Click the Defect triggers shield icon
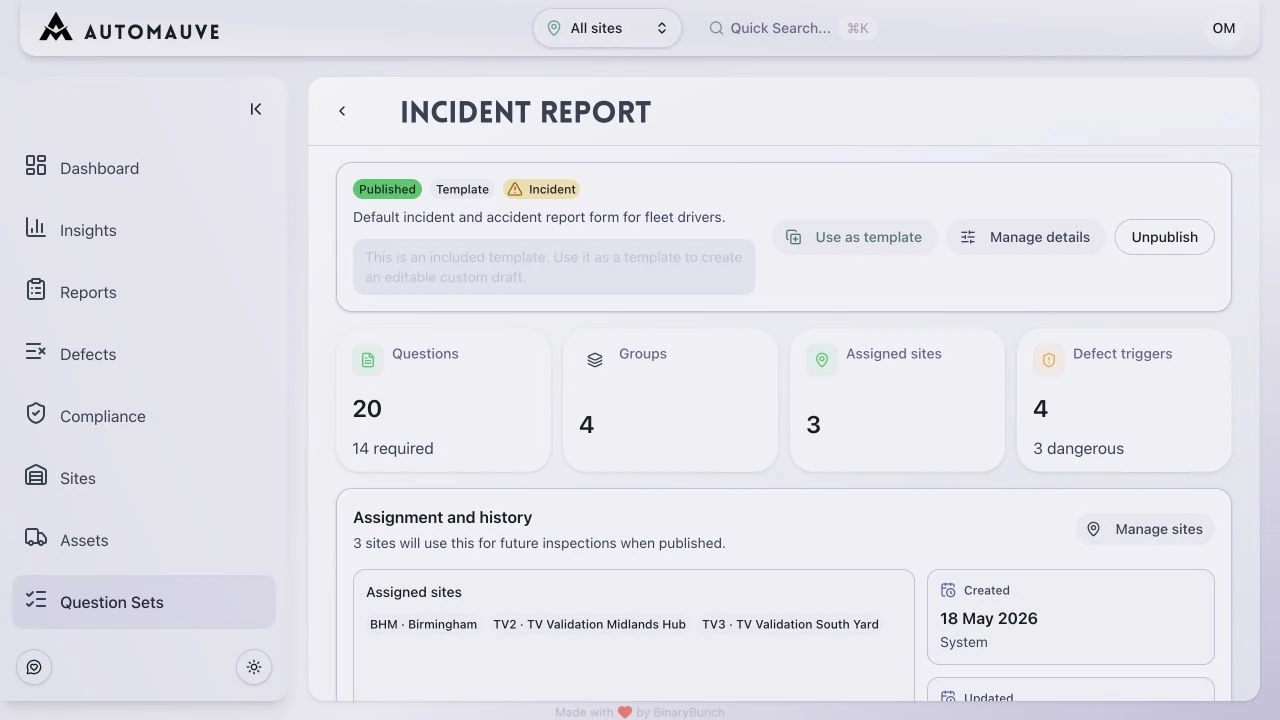The height and width of the screenshot is (720, 1280). pos(1049,360)
